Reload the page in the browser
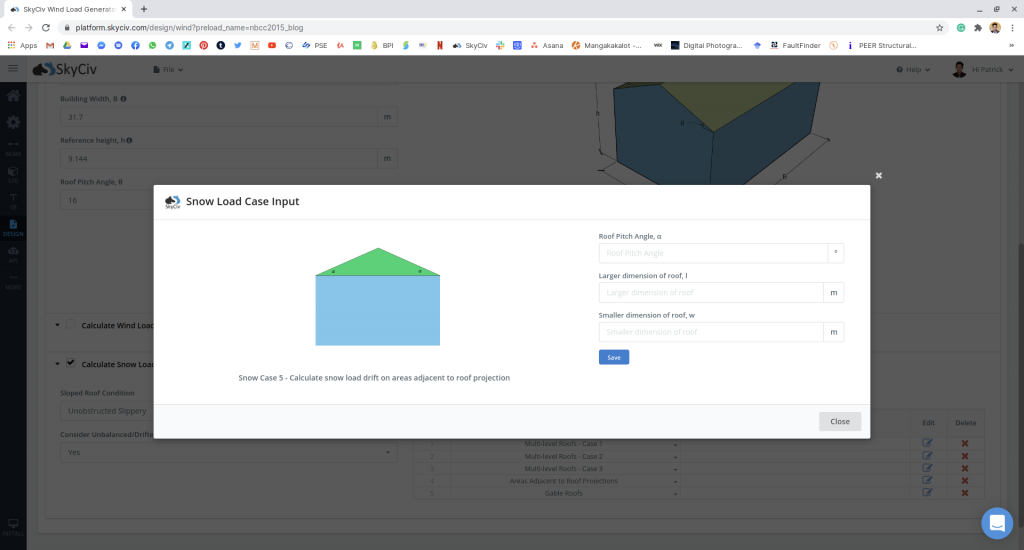The height and width of the screenshot is (550, 1024). click(46, 27)
